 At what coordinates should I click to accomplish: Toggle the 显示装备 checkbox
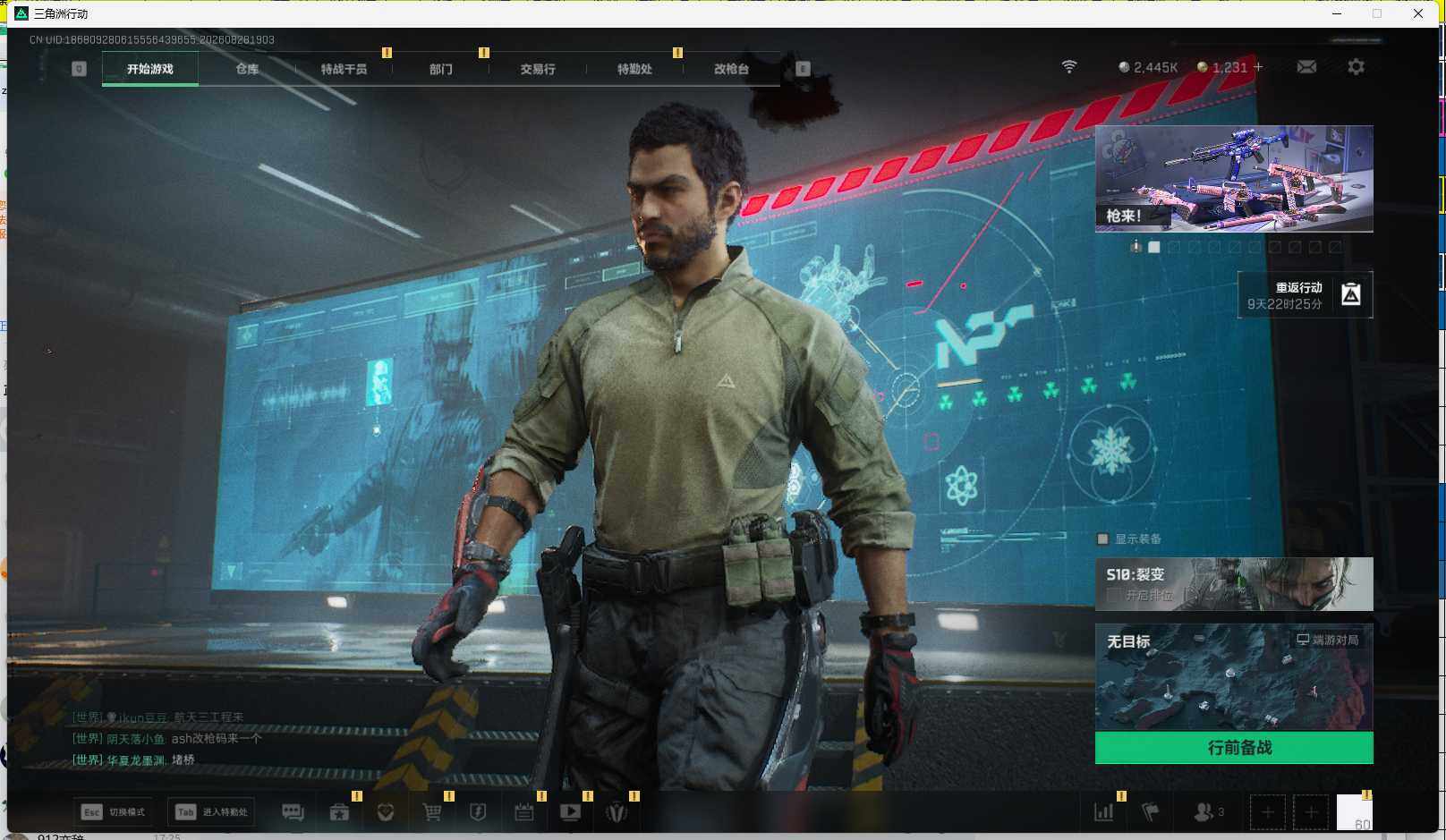[x=1103, y=539]
